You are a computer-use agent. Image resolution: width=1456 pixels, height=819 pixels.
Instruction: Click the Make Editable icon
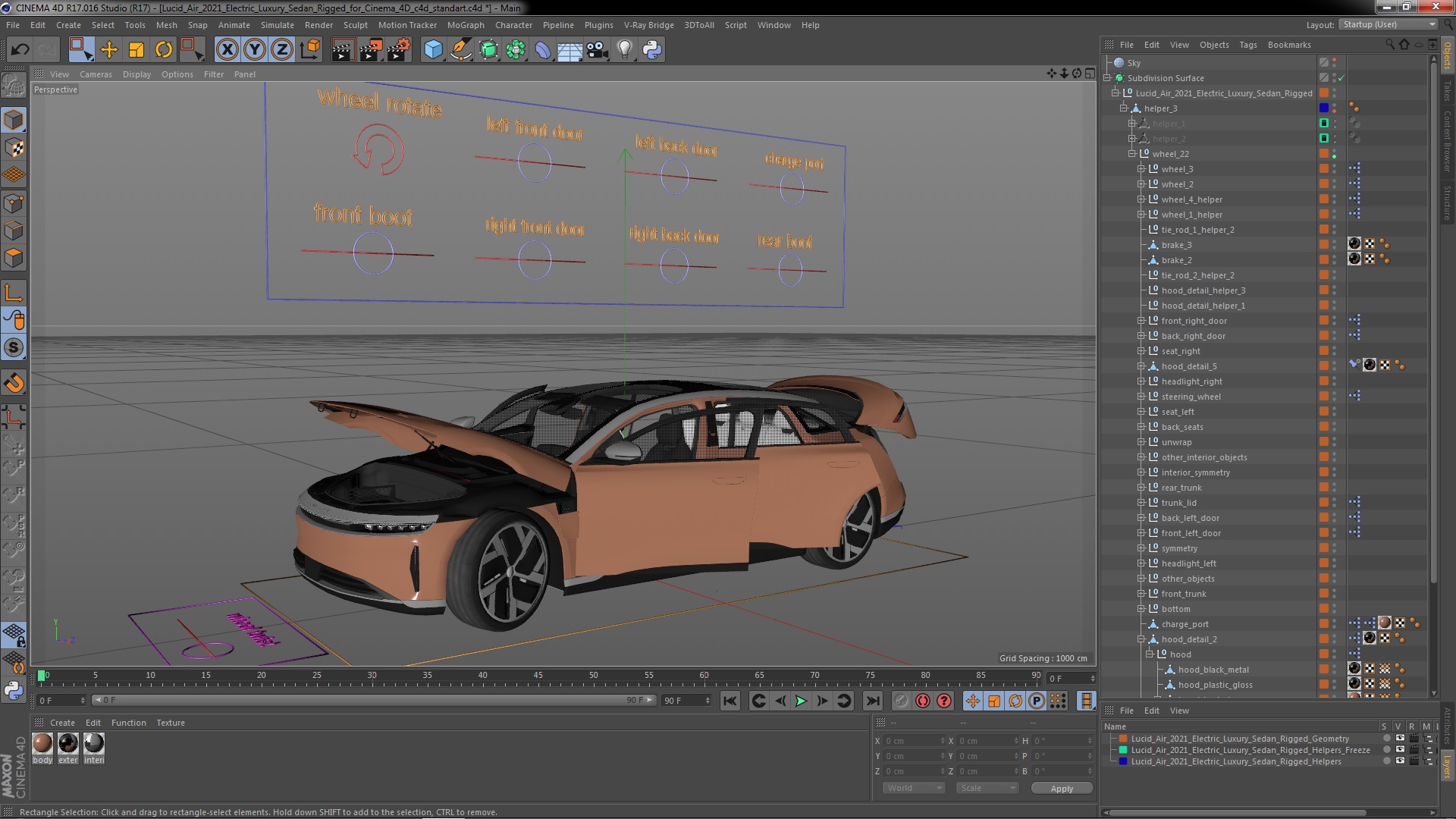[x=14, y=86]
